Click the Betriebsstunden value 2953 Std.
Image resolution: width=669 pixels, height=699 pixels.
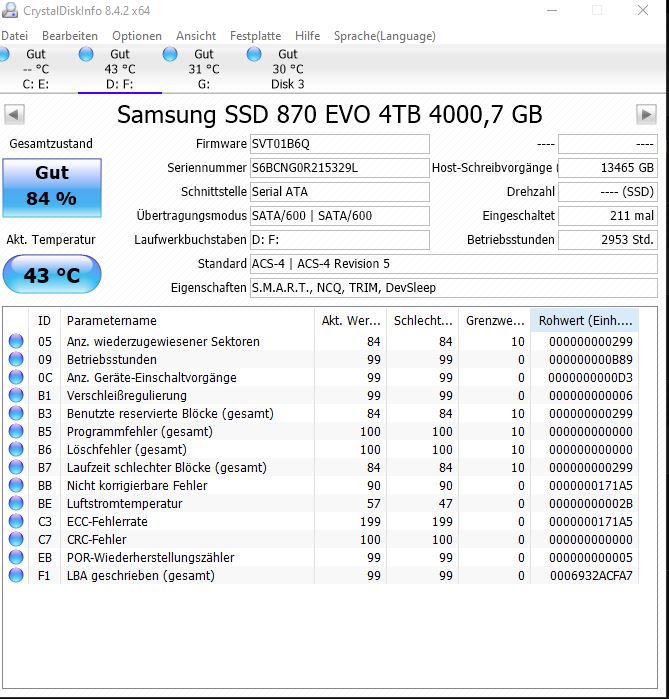[x=608, y=240]
